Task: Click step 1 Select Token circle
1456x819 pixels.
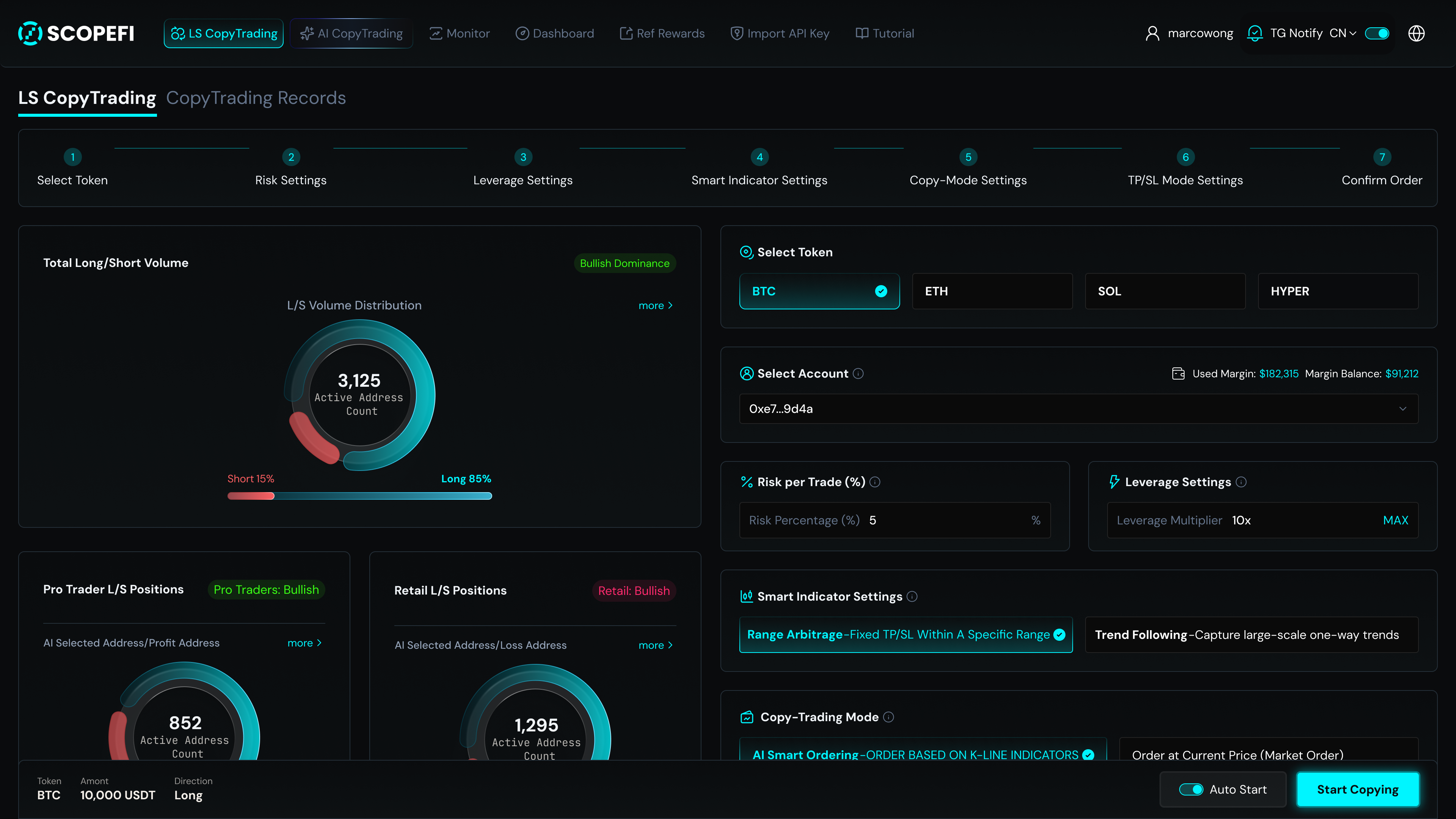Action: pyautogui.click(x=72, y=157)
